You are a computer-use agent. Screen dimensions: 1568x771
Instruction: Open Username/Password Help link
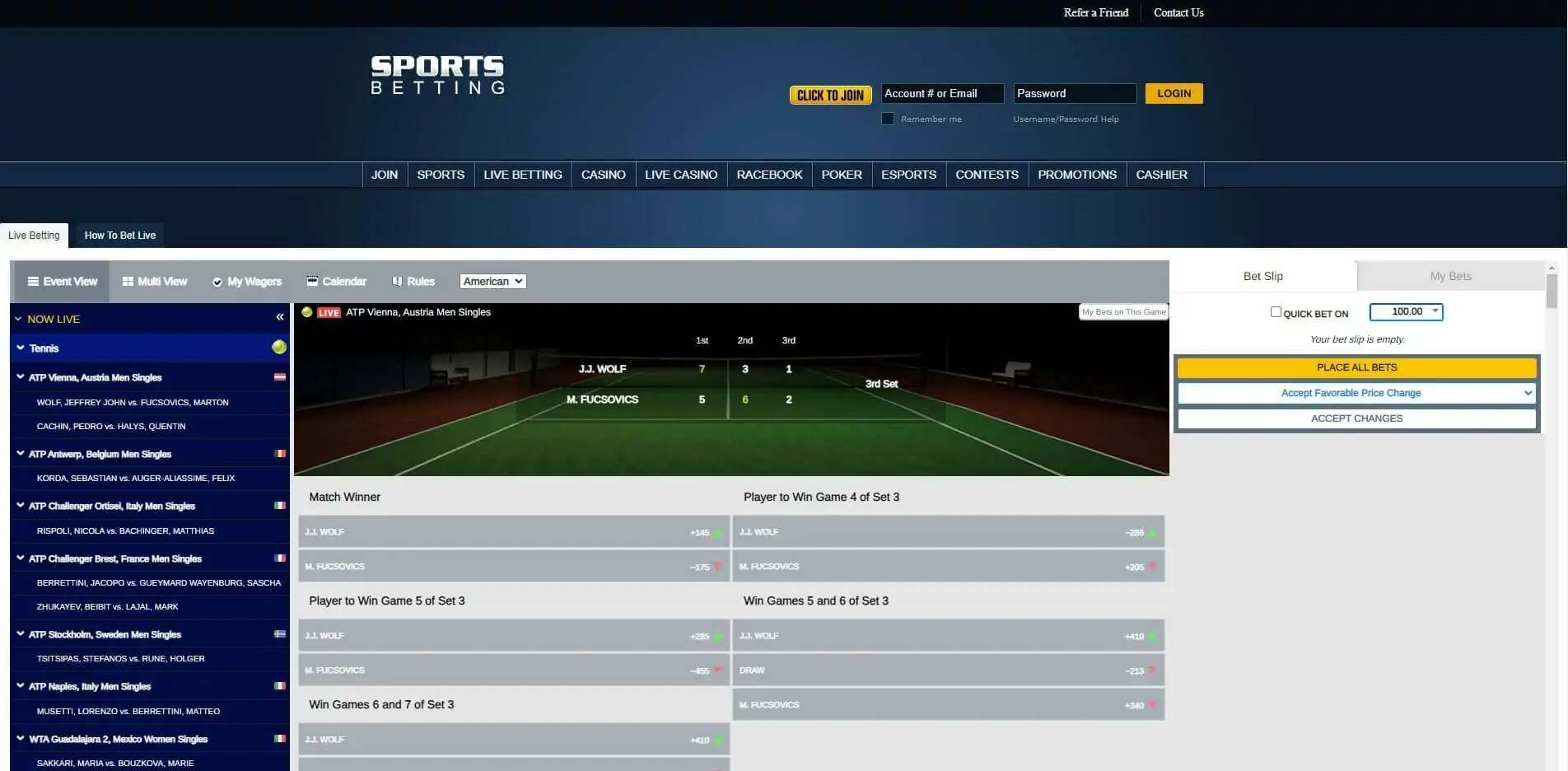[x=1066, y=119]
